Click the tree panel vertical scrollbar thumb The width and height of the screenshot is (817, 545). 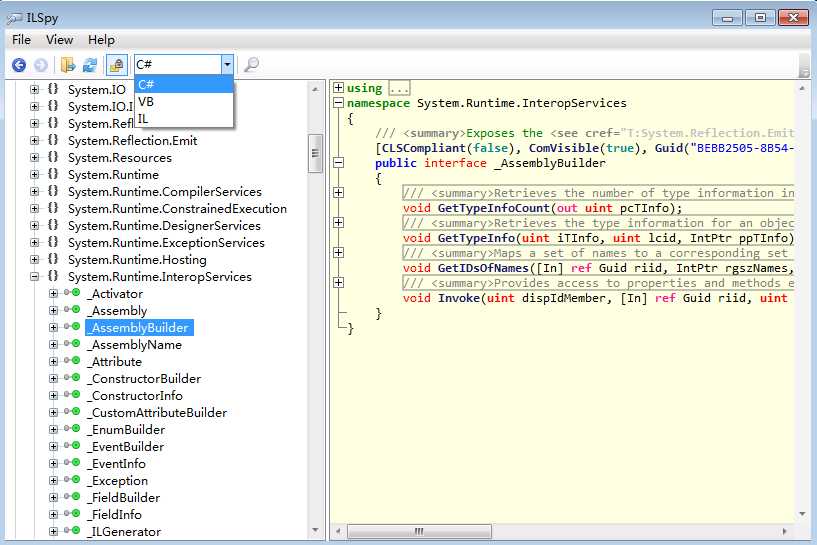click(x=315, y=153)
